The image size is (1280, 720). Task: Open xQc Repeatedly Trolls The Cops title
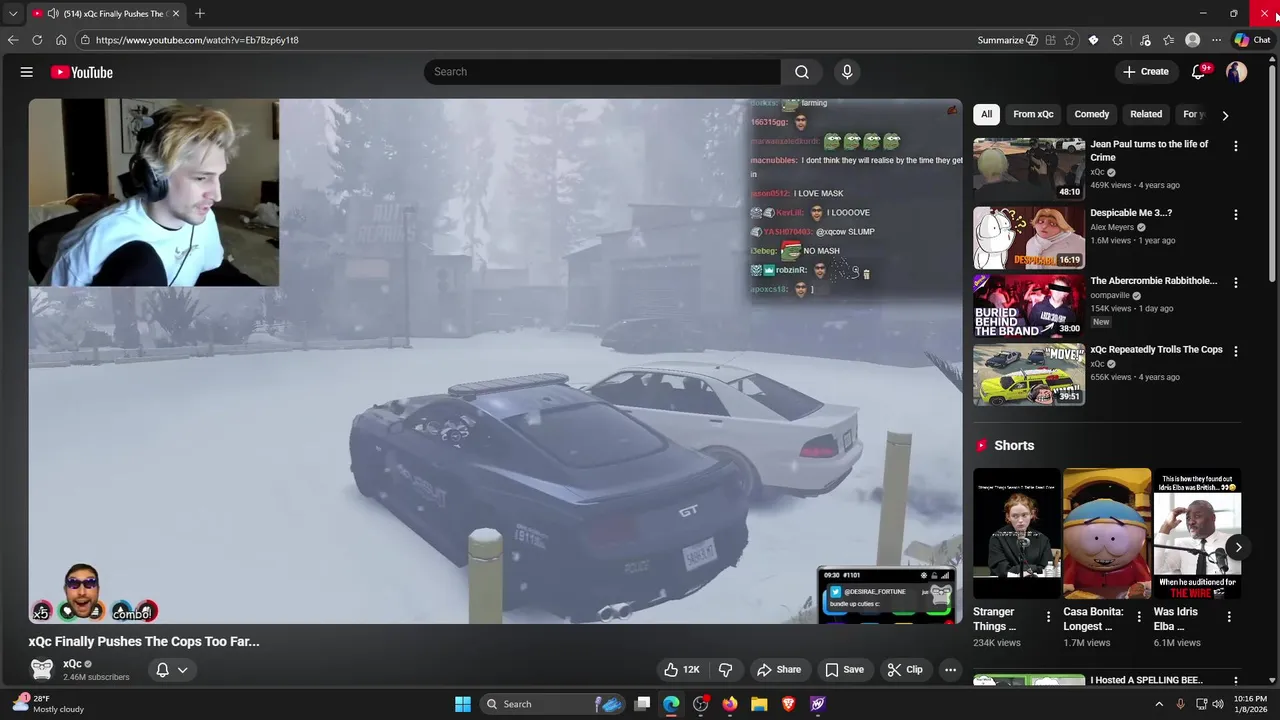tap(1156, 350)
